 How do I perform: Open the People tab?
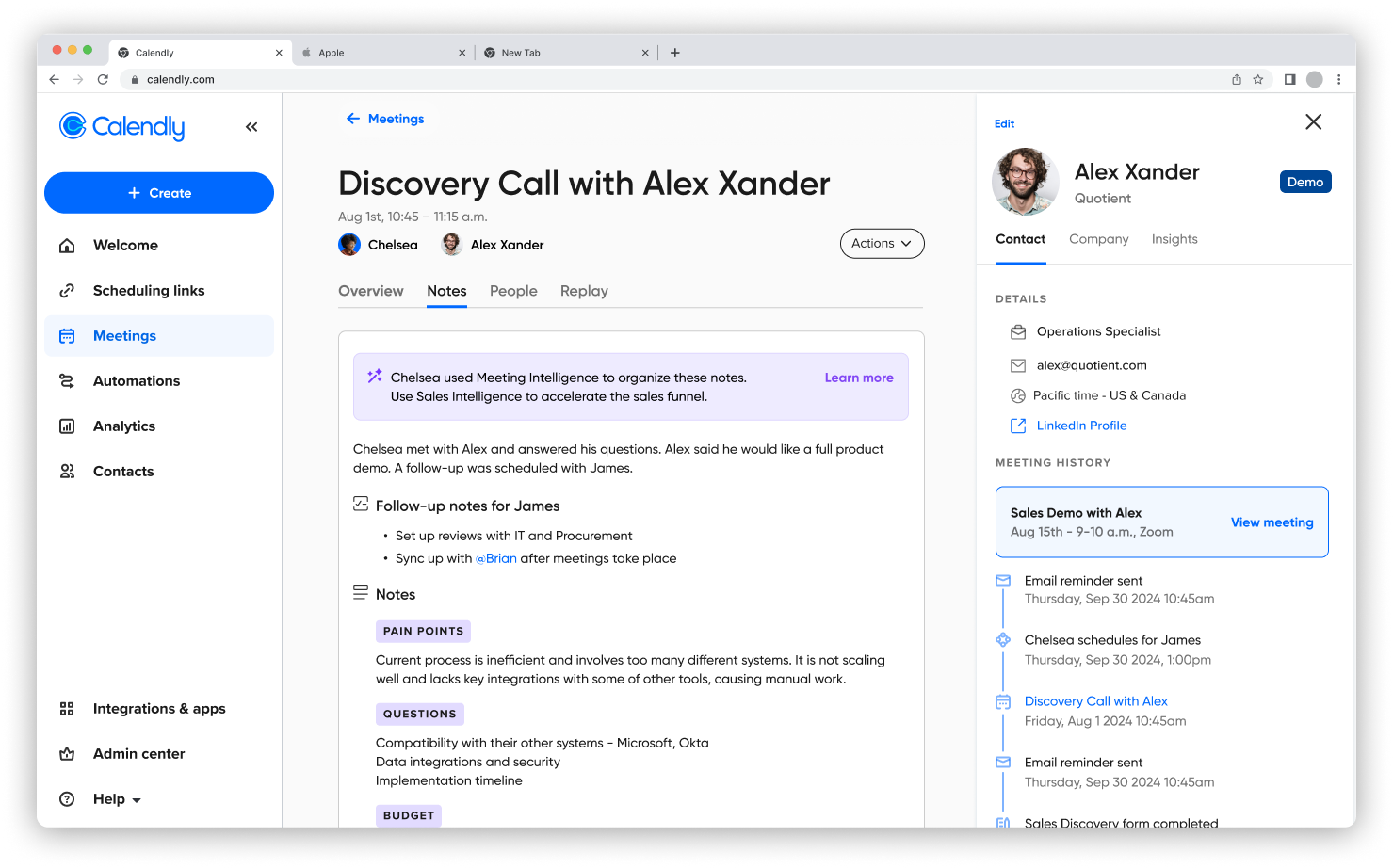(x=513, y=291)
